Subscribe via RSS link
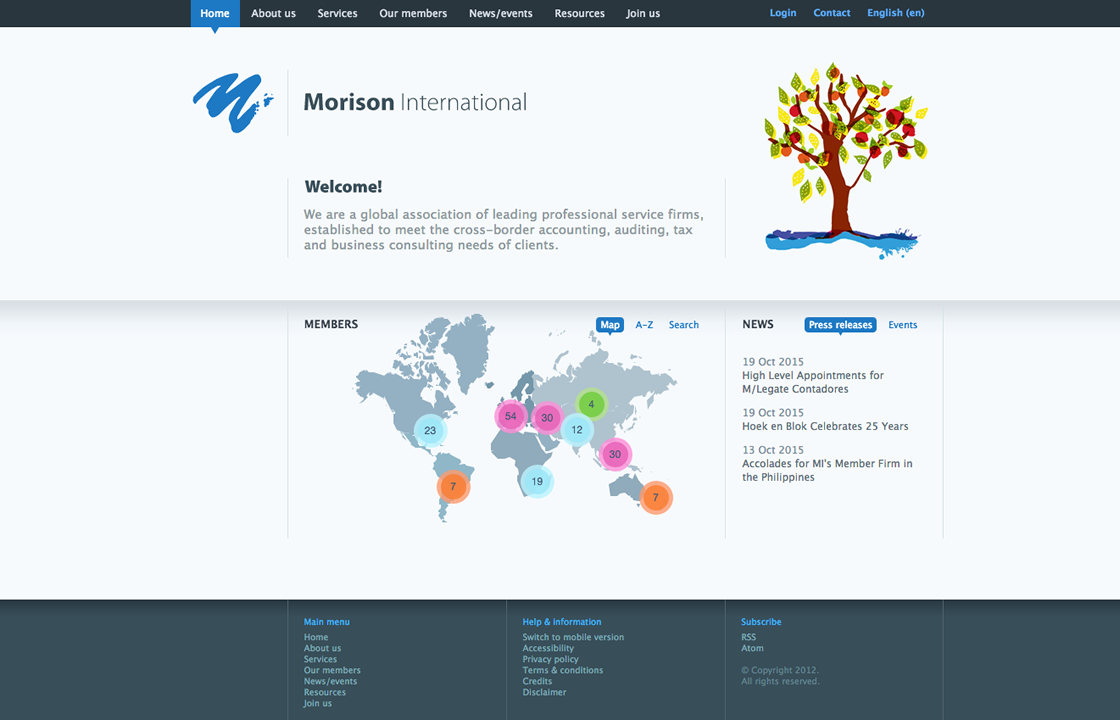Image resolution: width=1120 pixels, height=720 pixels. click(748, 637)
